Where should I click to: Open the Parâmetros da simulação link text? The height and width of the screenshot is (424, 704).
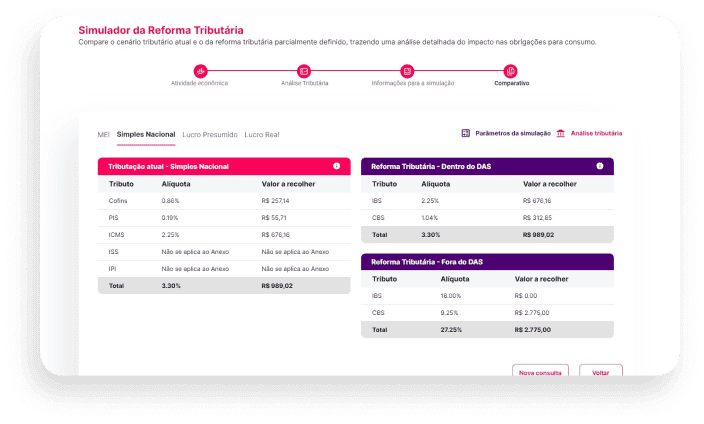513,133
